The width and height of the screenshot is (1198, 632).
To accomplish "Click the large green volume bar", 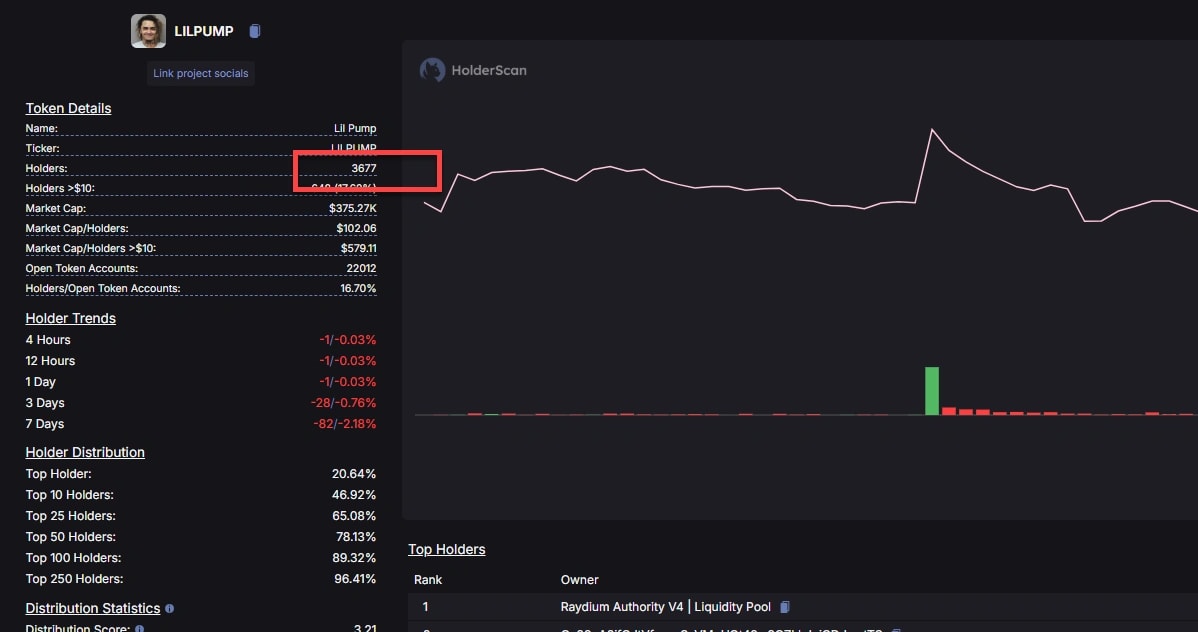I will (932, 391).
